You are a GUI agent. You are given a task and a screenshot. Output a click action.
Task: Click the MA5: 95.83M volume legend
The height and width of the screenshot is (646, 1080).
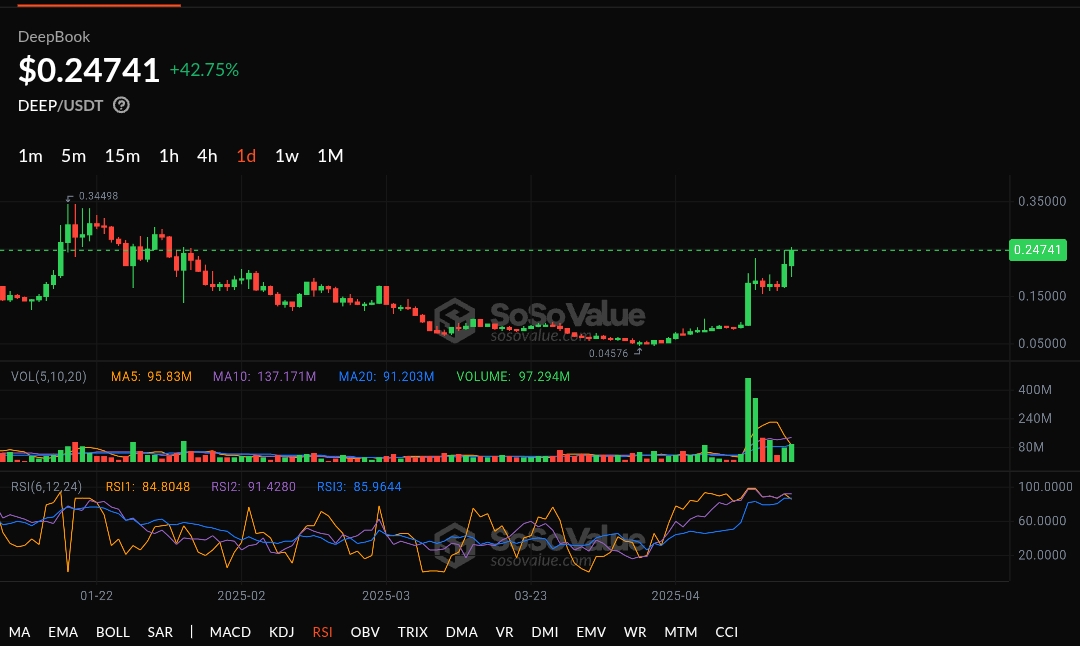click(152, 377)
